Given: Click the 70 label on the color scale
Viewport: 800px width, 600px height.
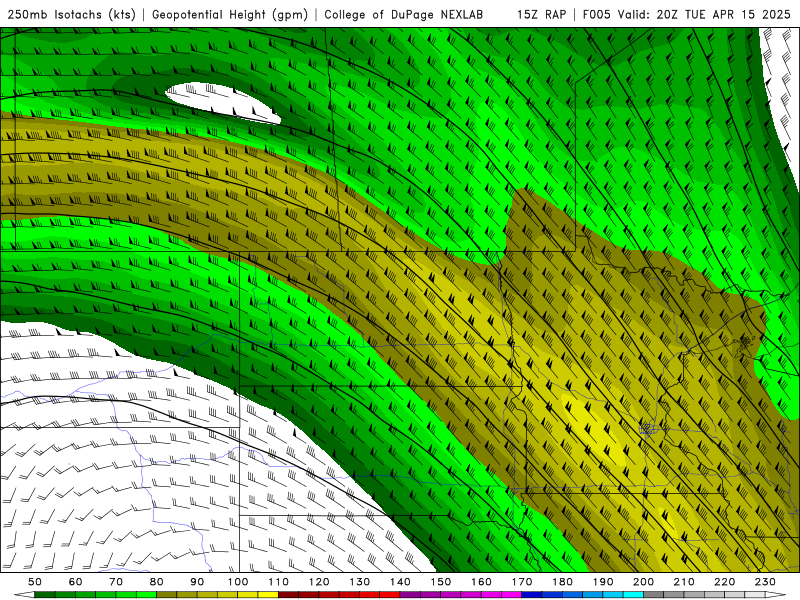Looking at the screenshot, I should (116, 582).
